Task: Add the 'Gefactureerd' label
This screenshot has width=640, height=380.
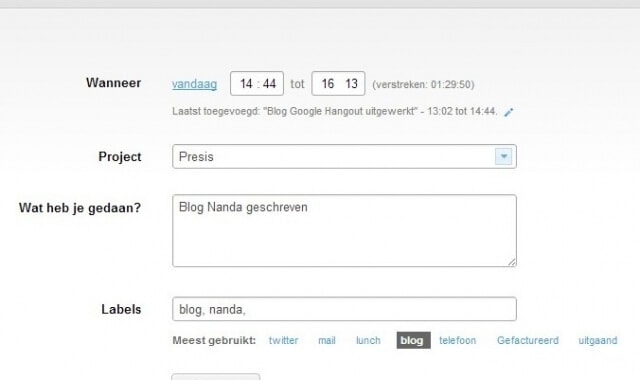Action: click(527, 340)
